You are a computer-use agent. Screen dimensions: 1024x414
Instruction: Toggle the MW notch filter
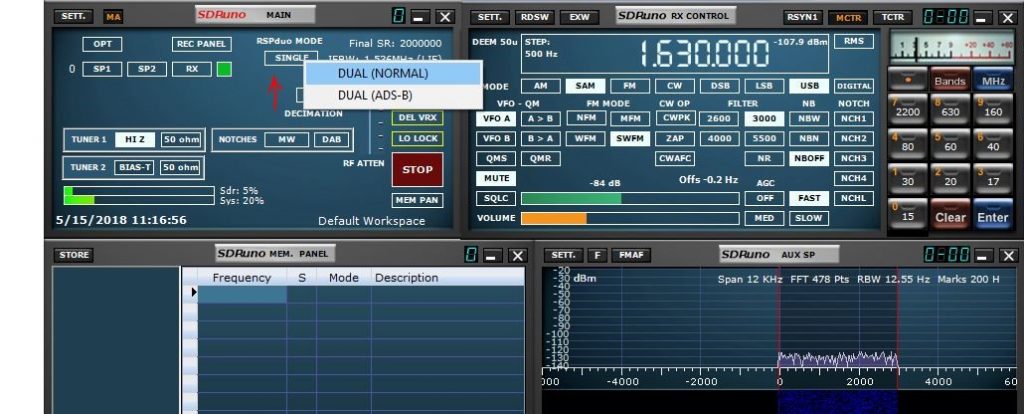pyautogui.click(x=287, y=139)
